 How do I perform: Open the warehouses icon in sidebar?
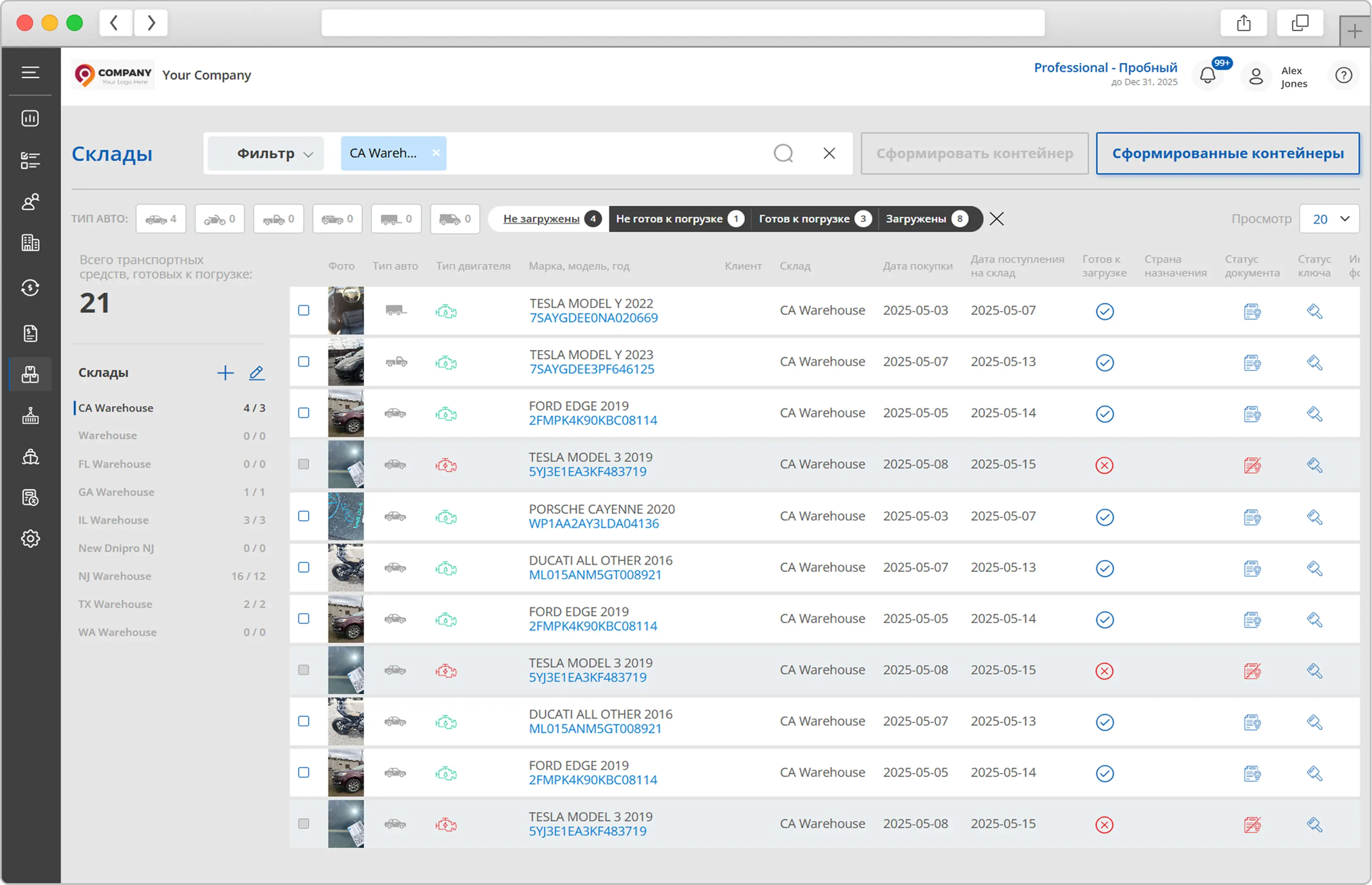[x=31, y=375]
